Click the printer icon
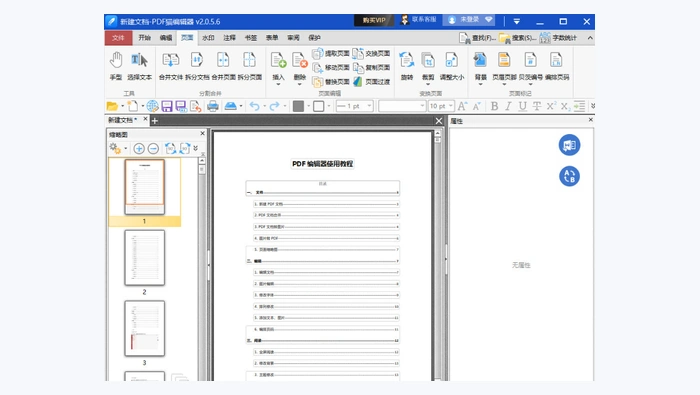The height and width of the screenshot is (395, 700). (213, 106)
